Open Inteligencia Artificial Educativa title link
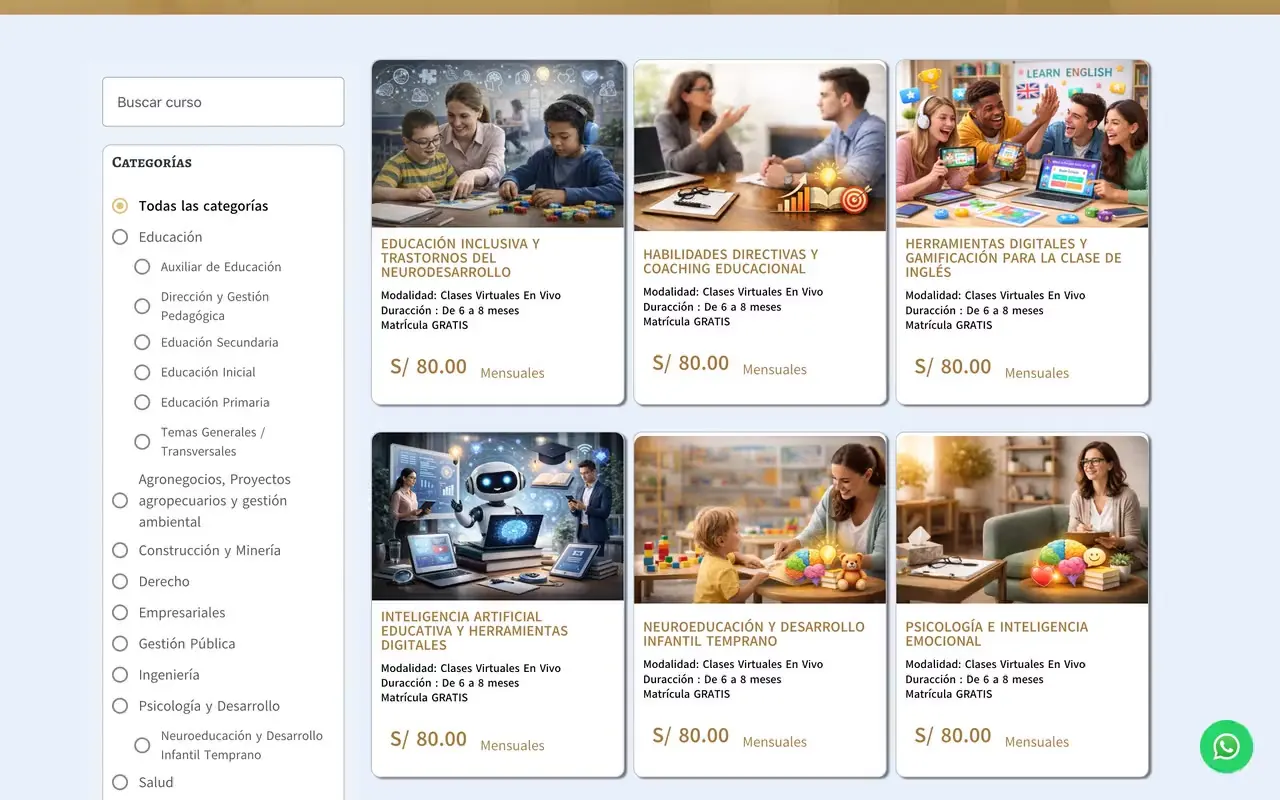The image size is (1280, 800). click(474, 631)
